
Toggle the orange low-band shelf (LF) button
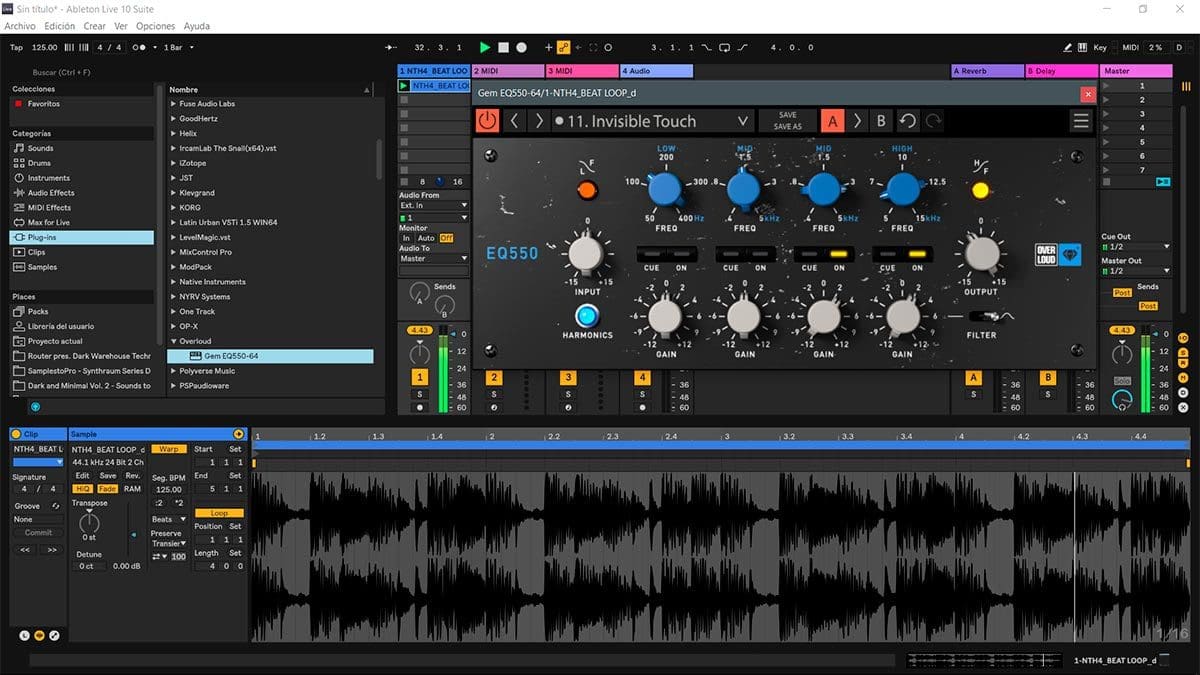587,189
